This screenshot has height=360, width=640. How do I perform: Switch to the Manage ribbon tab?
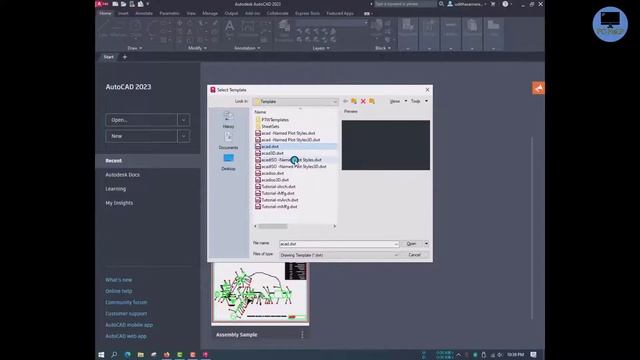210,13
